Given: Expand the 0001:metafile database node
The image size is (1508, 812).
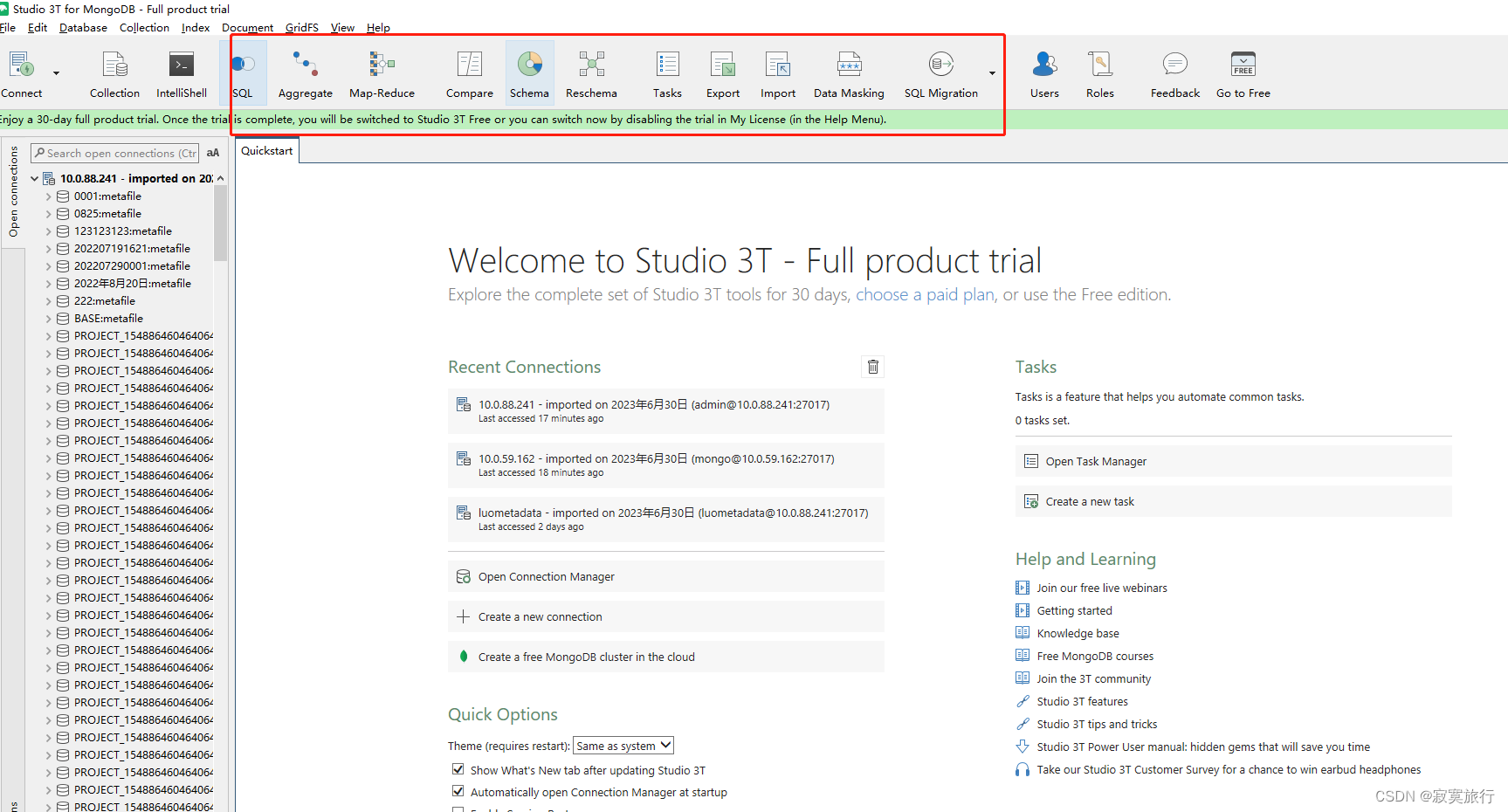Looking at the screenshot, I should (48, 196).
